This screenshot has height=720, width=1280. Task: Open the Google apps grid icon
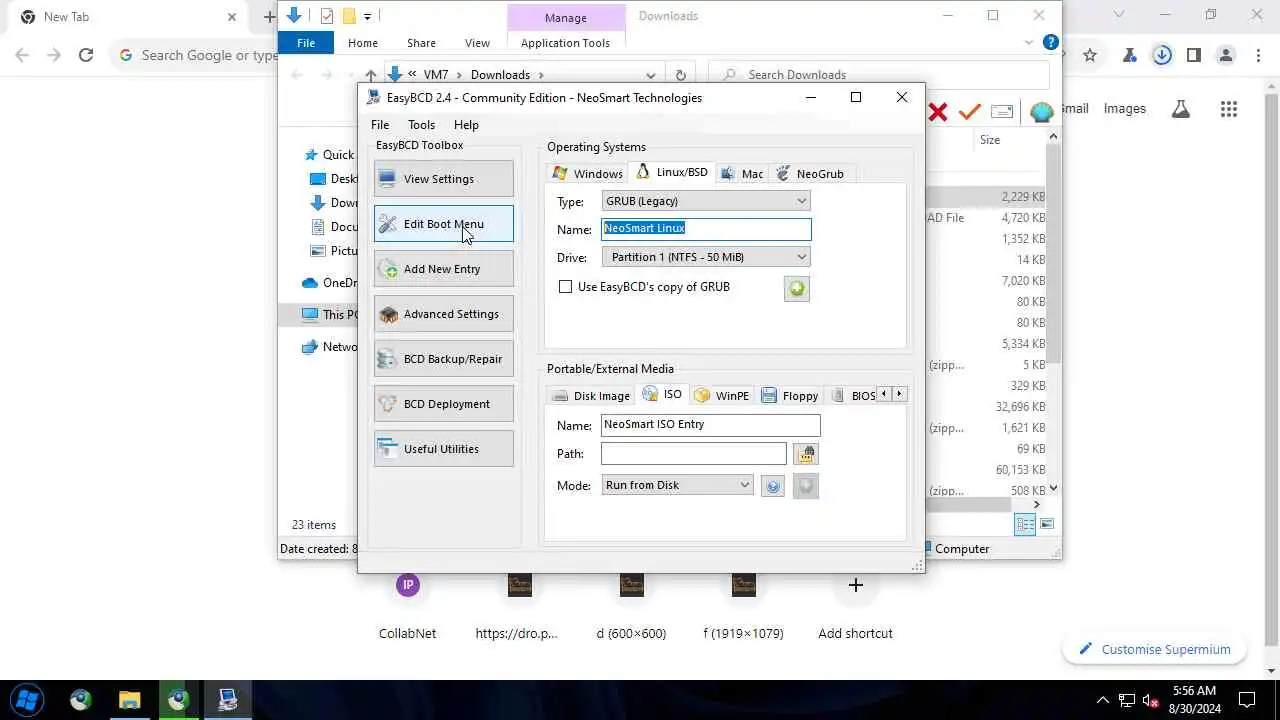[1229, 110]
